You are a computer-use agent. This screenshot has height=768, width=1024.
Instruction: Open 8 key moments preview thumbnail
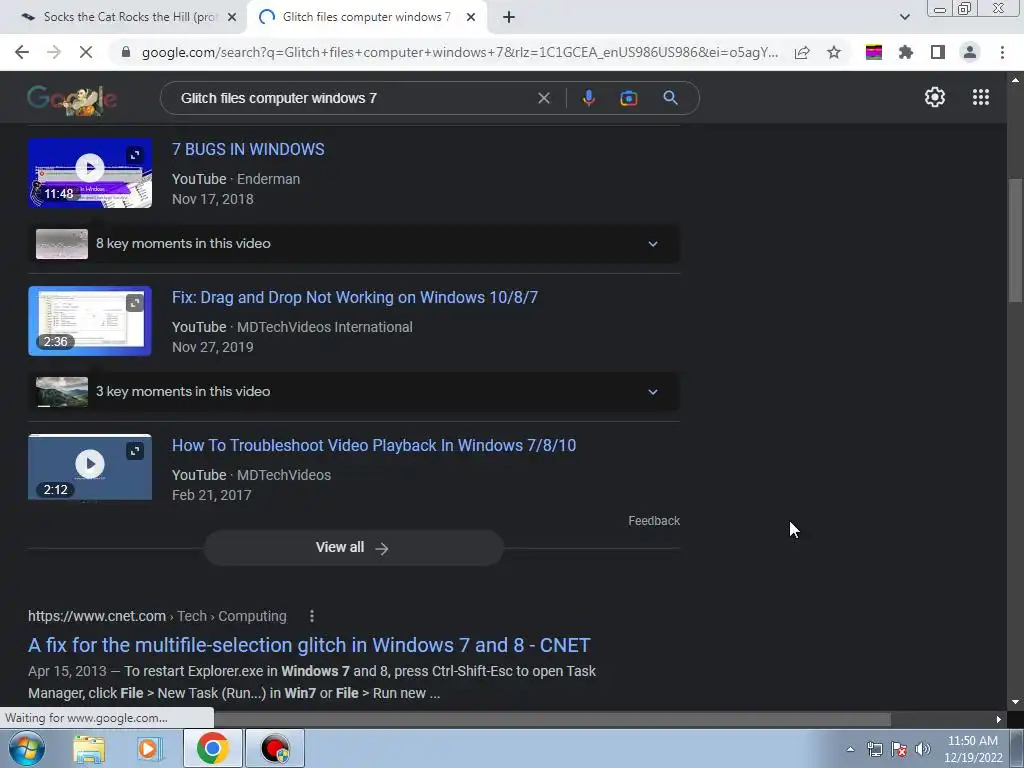[x=61, y=244]
